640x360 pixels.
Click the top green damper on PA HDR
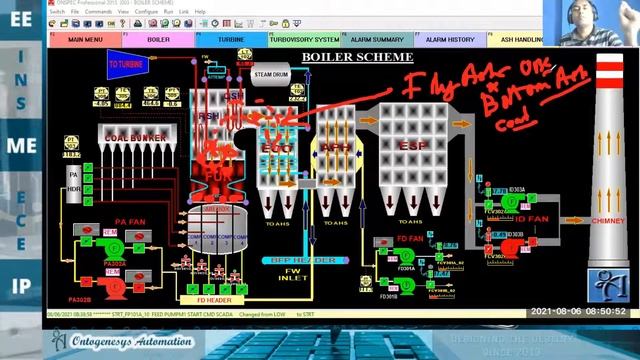point(88,167)
